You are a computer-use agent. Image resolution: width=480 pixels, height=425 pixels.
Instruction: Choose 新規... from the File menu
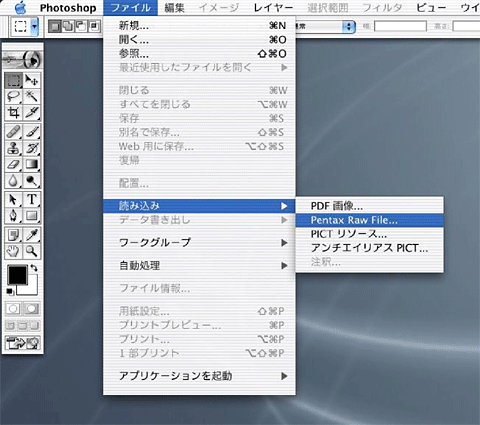coord(199,26)
